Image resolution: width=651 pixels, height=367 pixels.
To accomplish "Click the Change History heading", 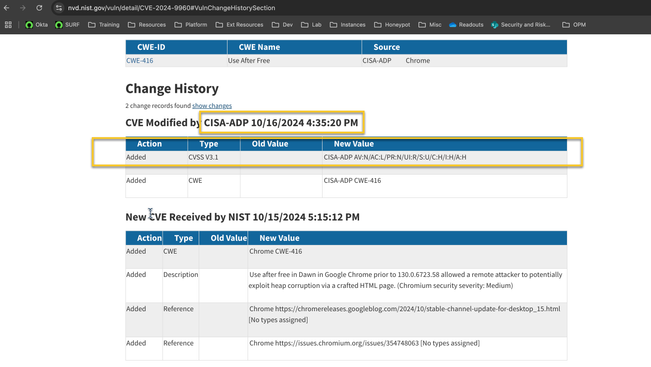I will coord(172,88).
